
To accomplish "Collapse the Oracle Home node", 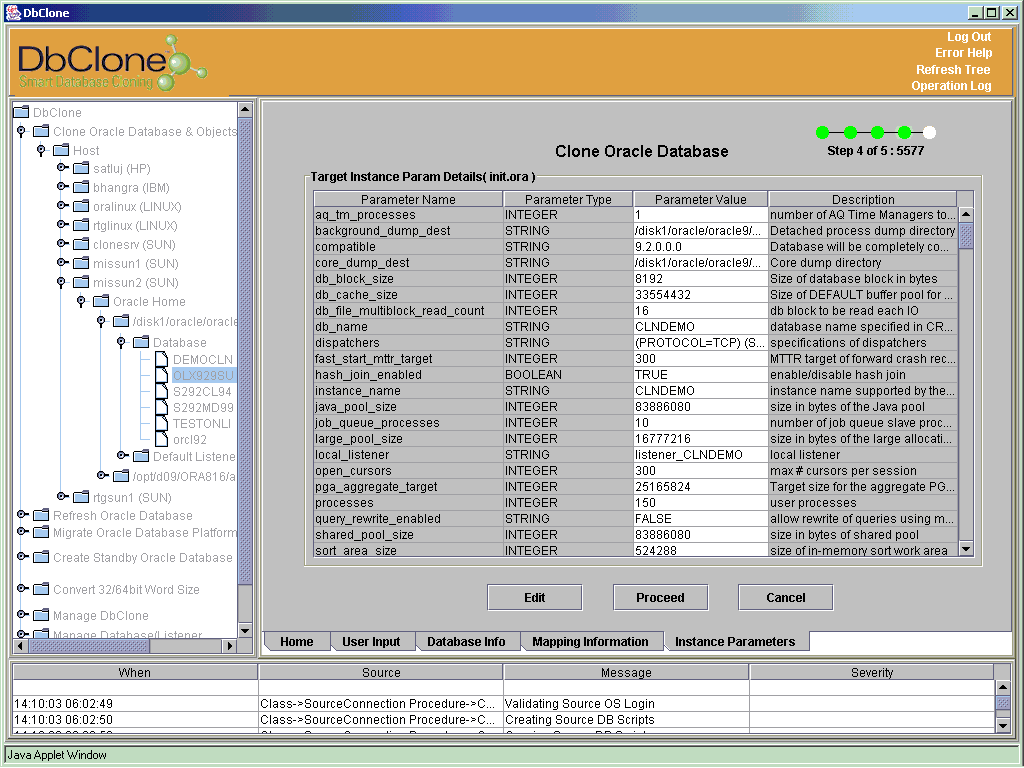I will tap(81, 301).
